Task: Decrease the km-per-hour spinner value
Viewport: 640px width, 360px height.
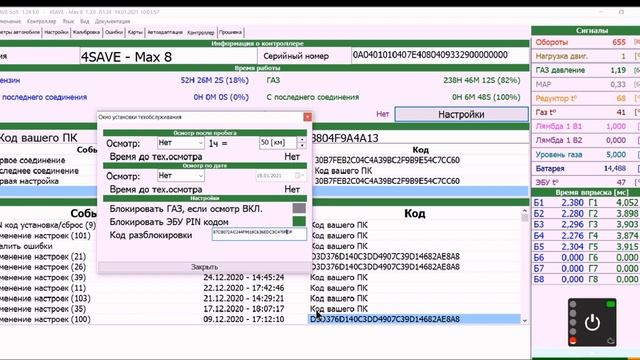Action: [302, 146]
